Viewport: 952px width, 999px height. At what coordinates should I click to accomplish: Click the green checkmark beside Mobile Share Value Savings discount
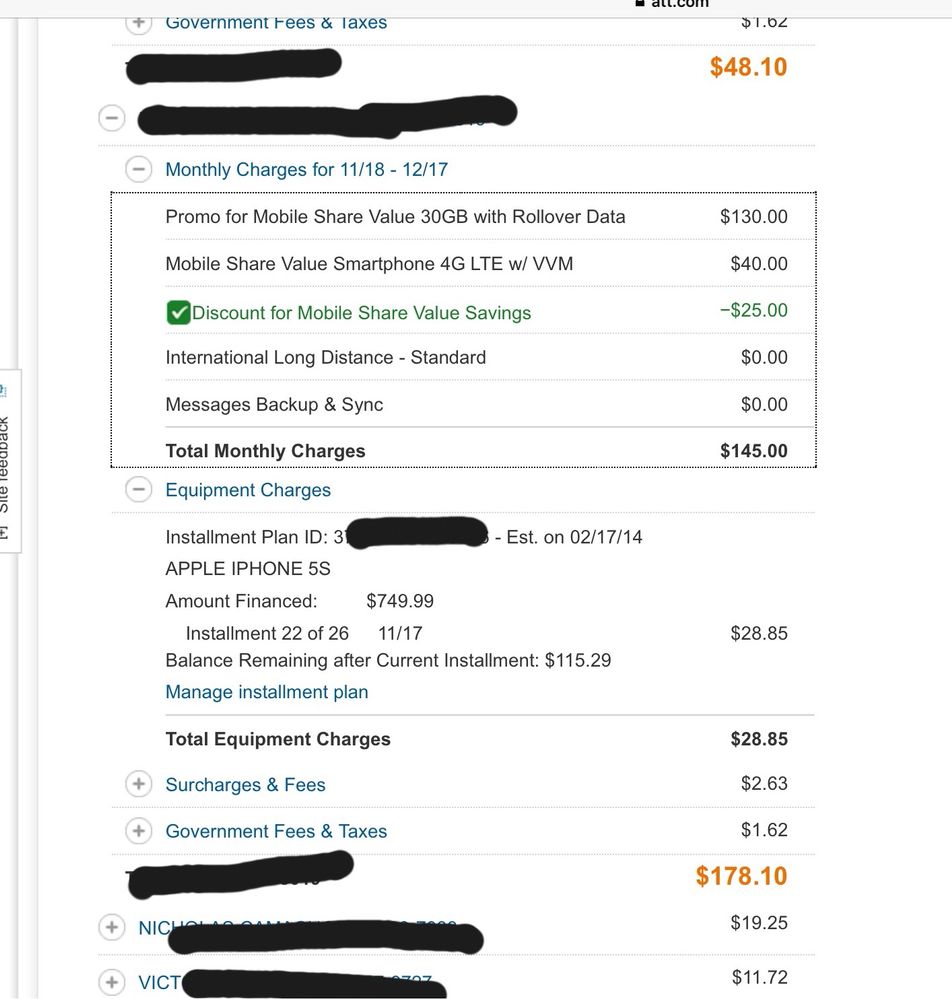click(x=177, y=311)
